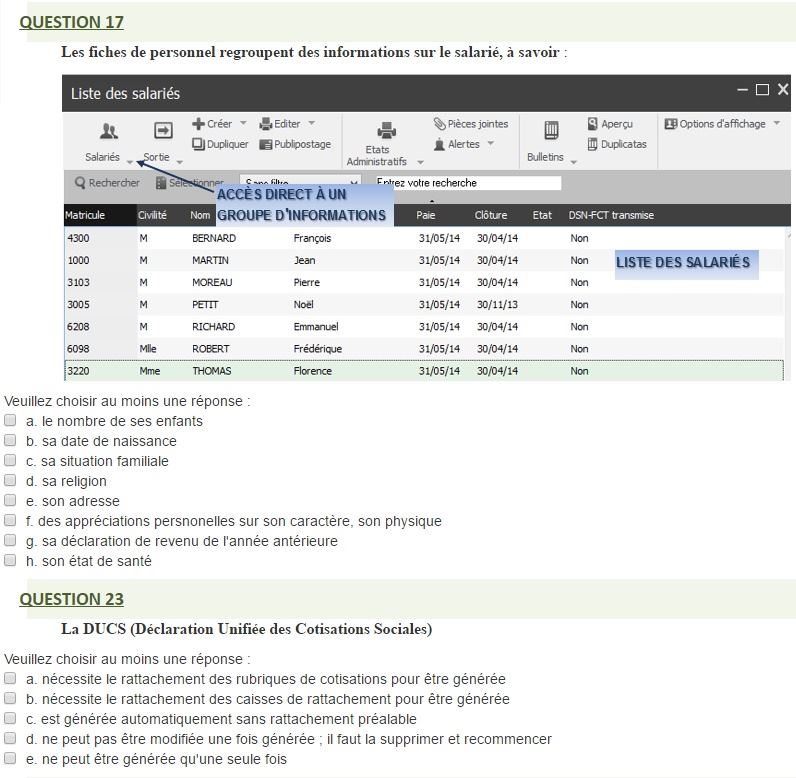
Task: Open the Alertes dropdown arrow
Action: [x=491, y=143]
